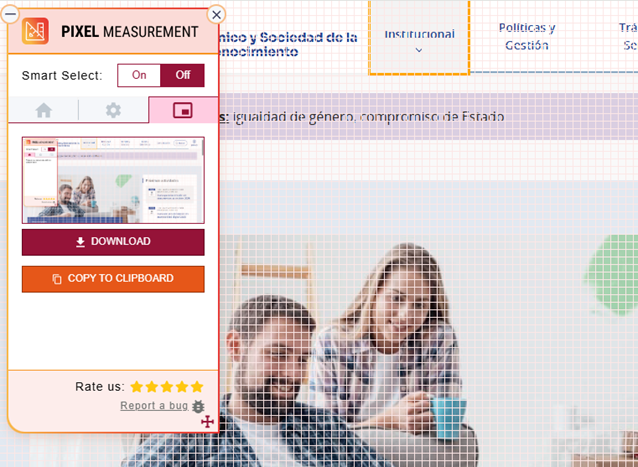This screenshot has height=467, width=638.
Task: Switch to the screenshot tab
Action: coord(183,110)
